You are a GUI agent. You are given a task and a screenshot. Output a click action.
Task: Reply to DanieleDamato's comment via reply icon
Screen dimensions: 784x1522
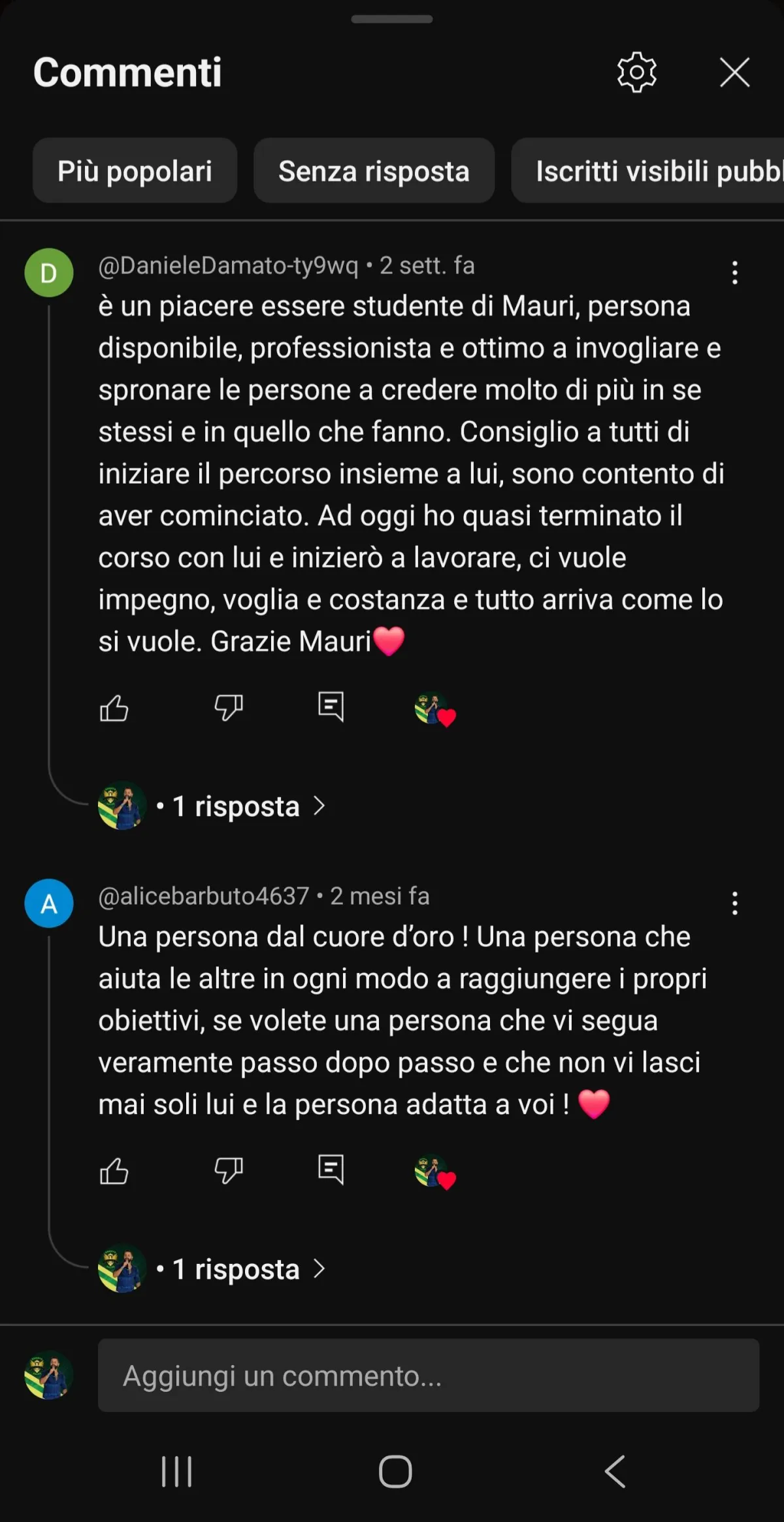point(331,706)
